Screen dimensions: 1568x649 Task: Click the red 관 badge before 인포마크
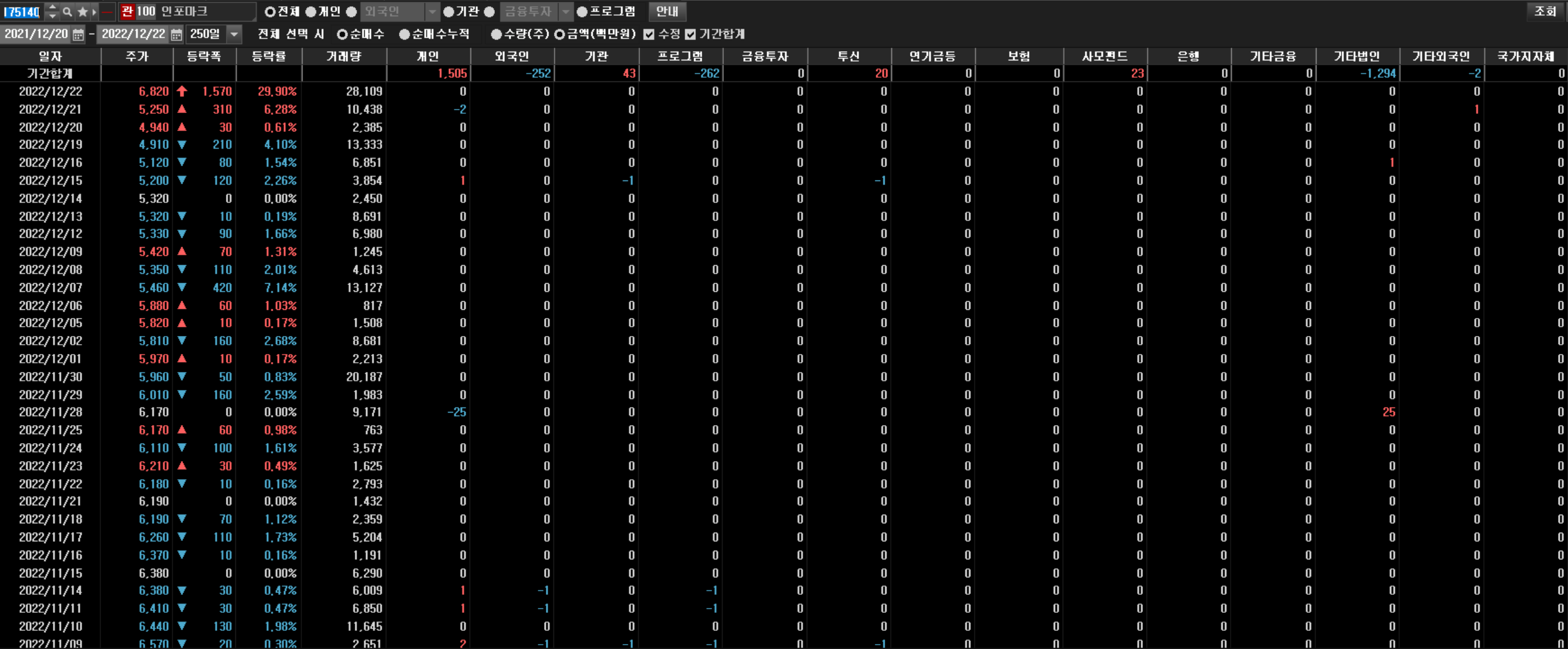(x=127, y=11)
